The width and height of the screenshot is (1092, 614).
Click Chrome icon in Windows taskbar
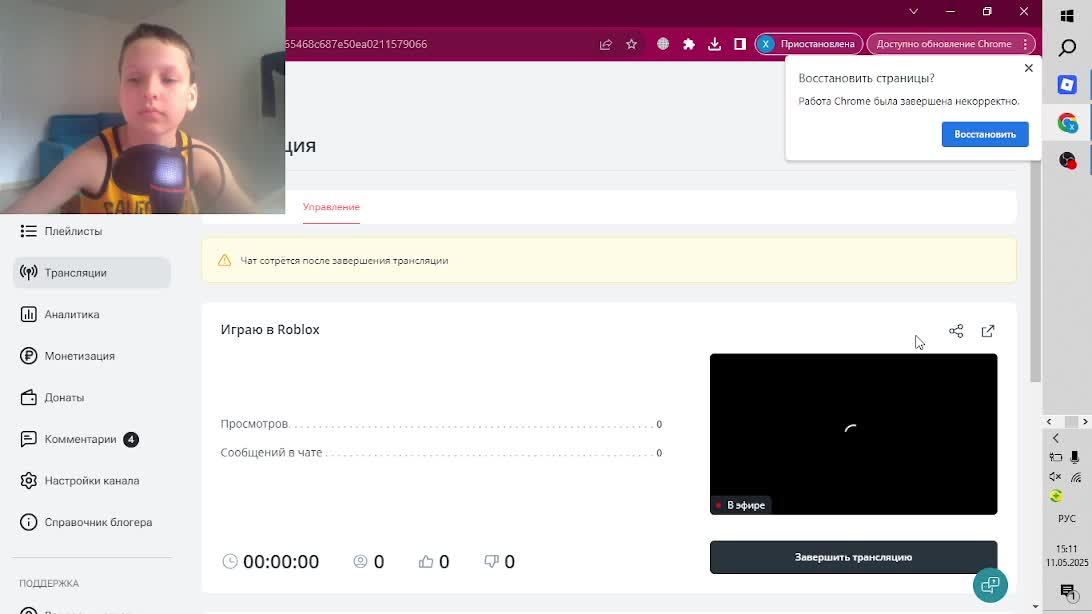[1067, 123]
